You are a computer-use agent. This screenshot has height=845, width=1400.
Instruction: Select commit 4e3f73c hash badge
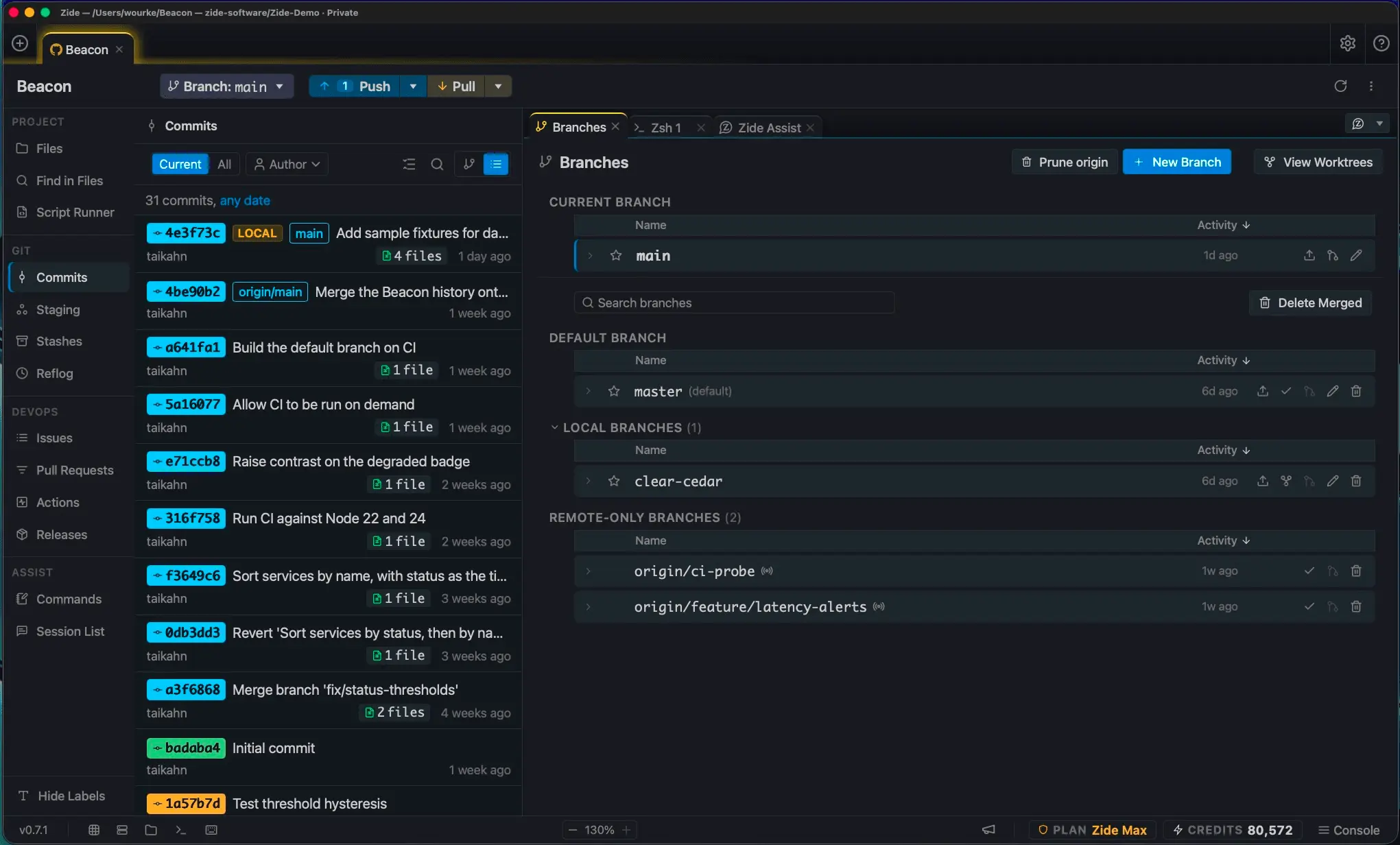186,233
